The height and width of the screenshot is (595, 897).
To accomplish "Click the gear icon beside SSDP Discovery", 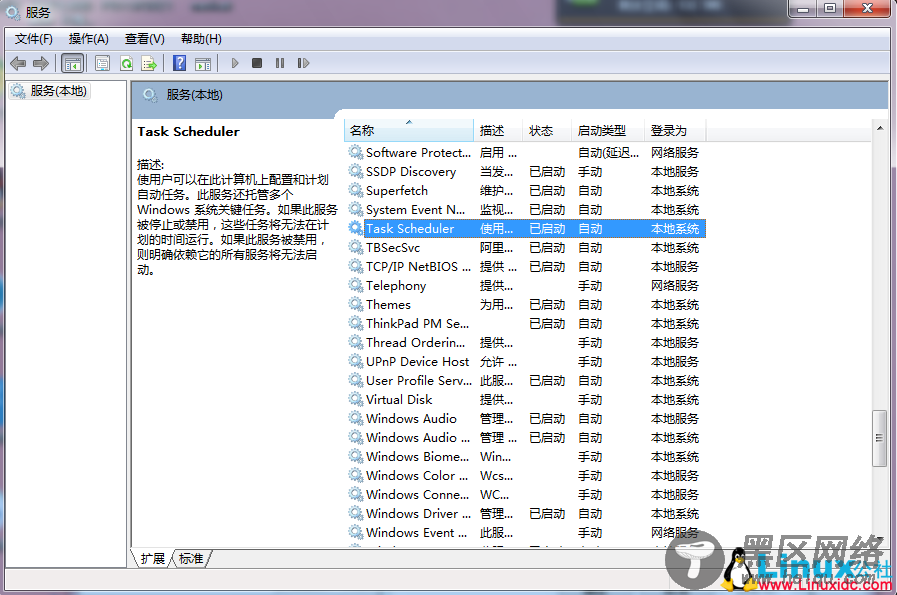I will (x=356, y=171).
